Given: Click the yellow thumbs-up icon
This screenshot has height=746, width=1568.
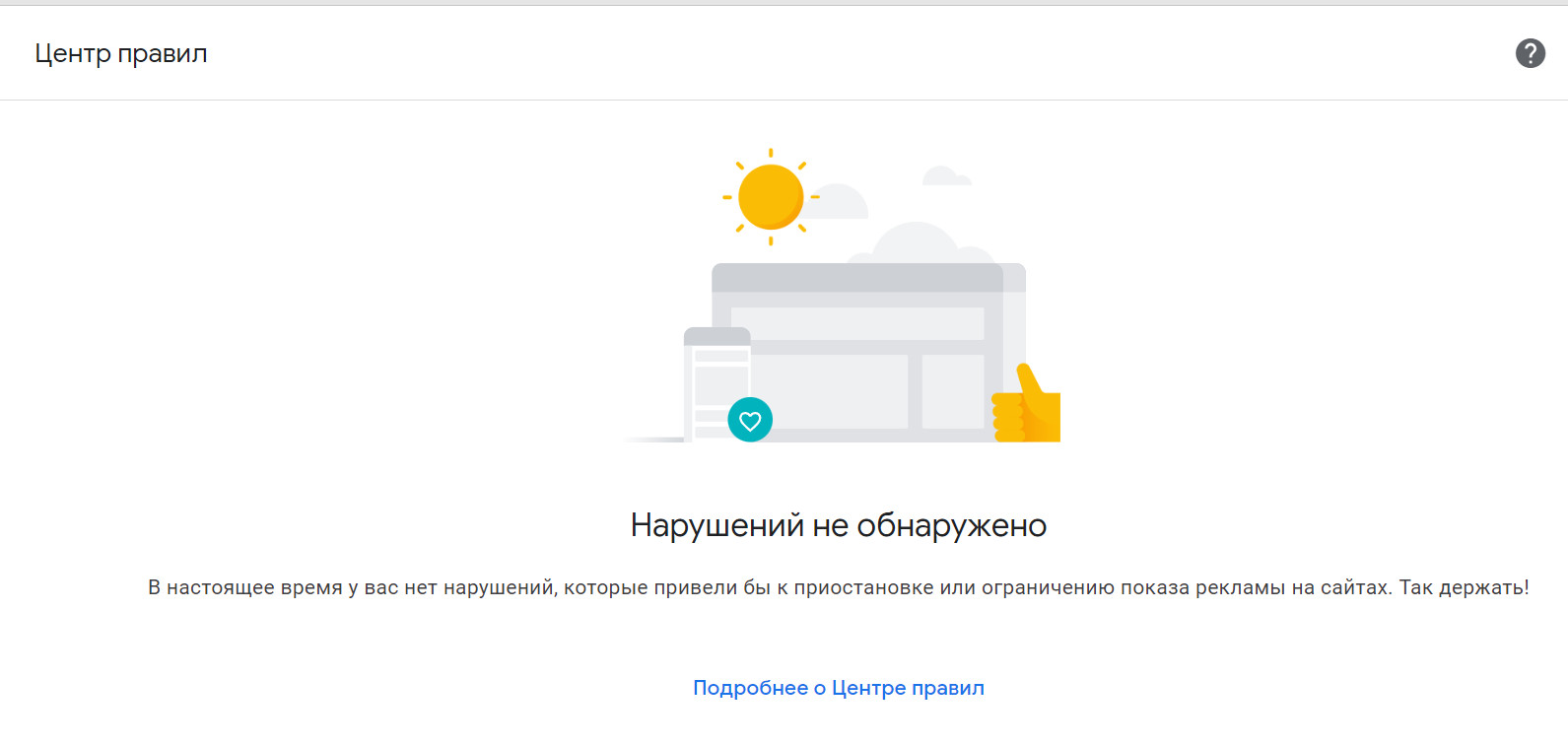Looking at the screenshot, I should (x=1028, y=408).
